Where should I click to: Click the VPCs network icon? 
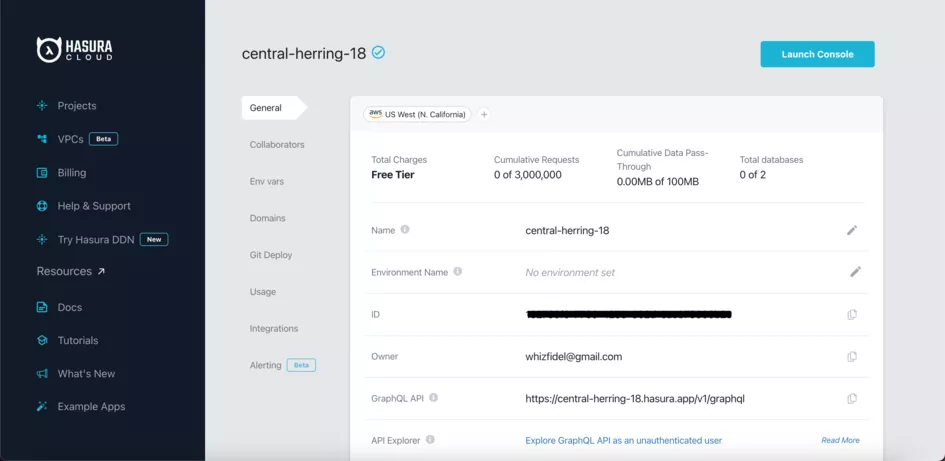point(42,139)
